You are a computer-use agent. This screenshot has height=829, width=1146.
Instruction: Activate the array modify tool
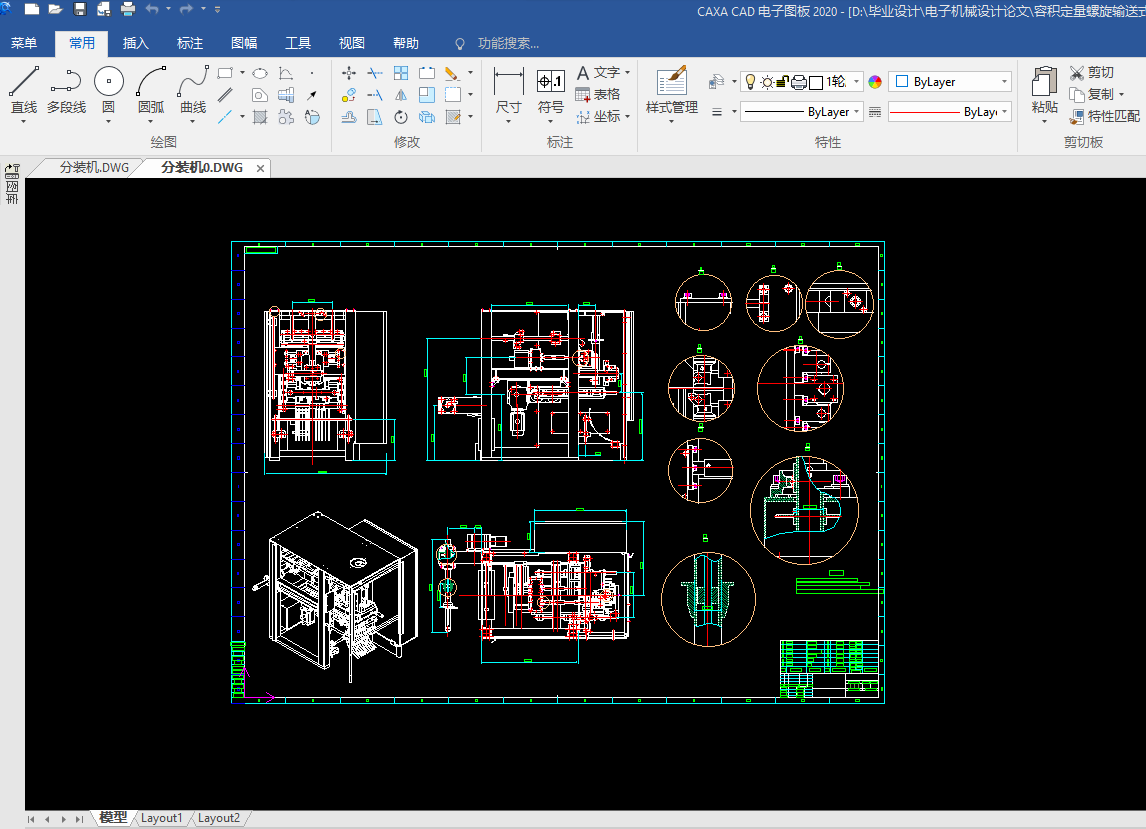[x=401, y=73]
